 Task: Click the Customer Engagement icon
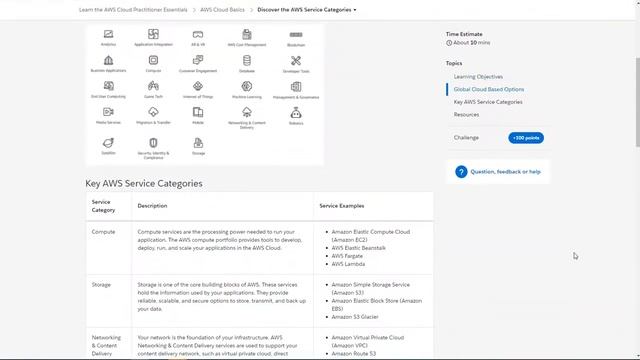198,60
